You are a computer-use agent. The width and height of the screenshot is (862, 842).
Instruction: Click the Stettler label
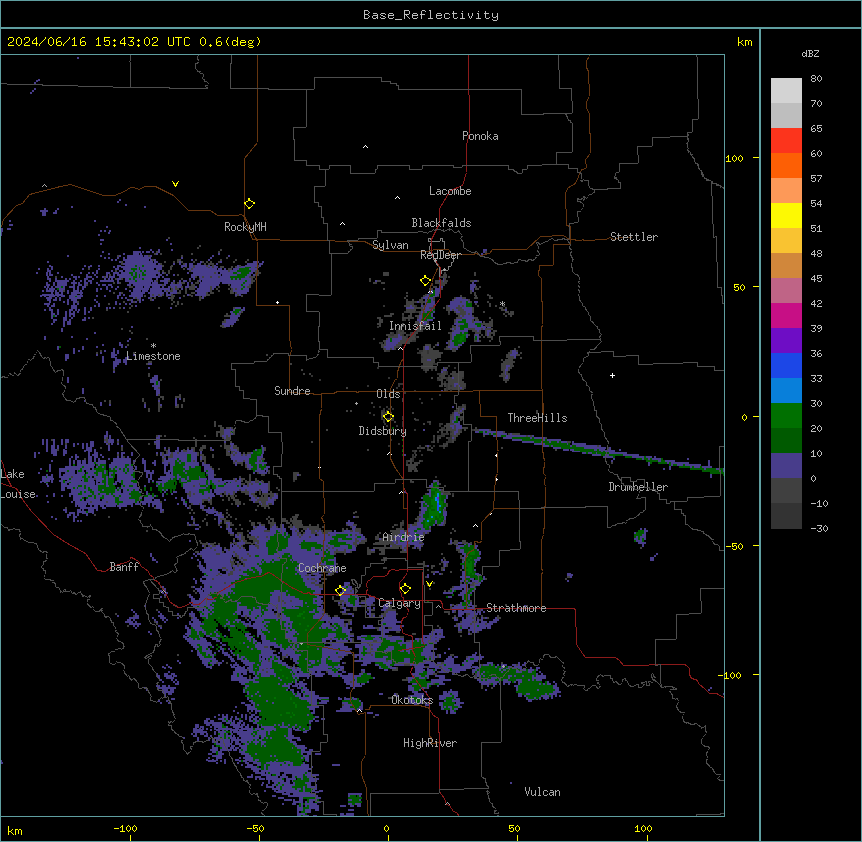pyautogui.click(x=634, y=237)
